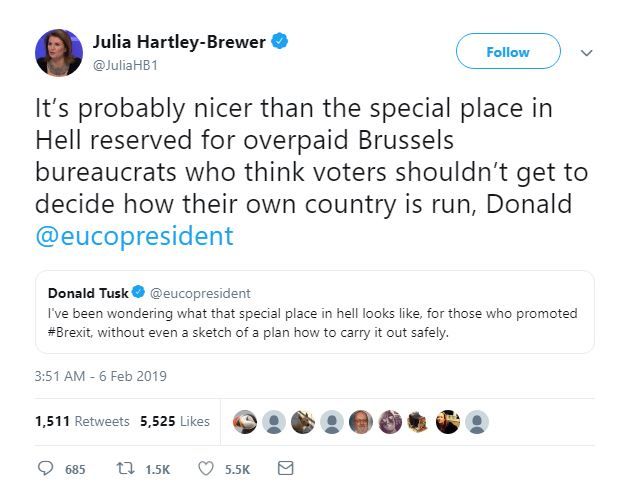Click the envelope direct message icon
Viewport: 628px width, 503px height.
[x=286, y=468]
